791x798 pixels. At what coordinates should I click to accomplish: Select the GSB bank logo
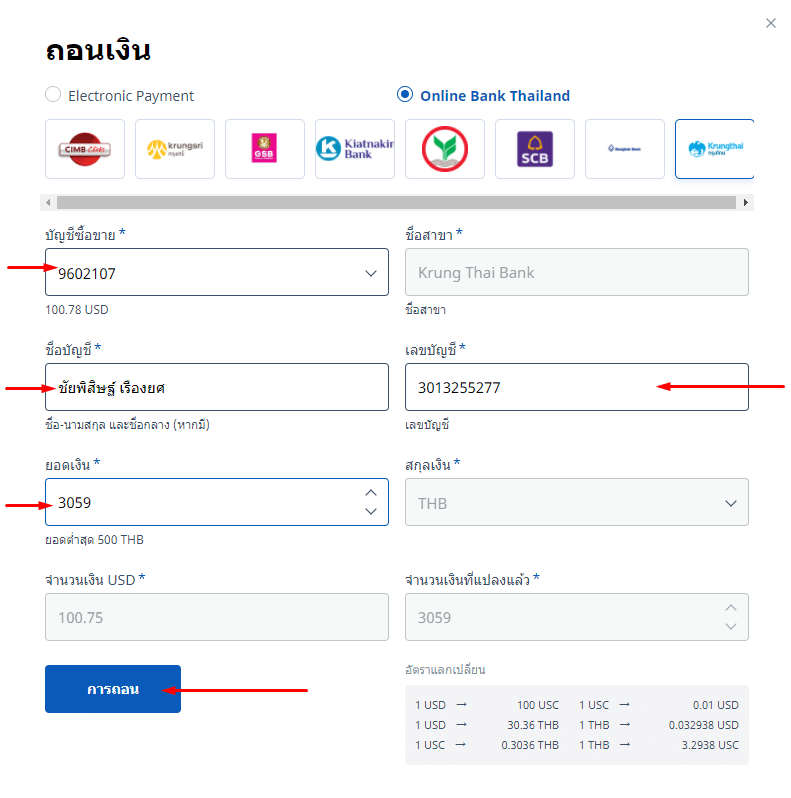click(x=265, y=149)
